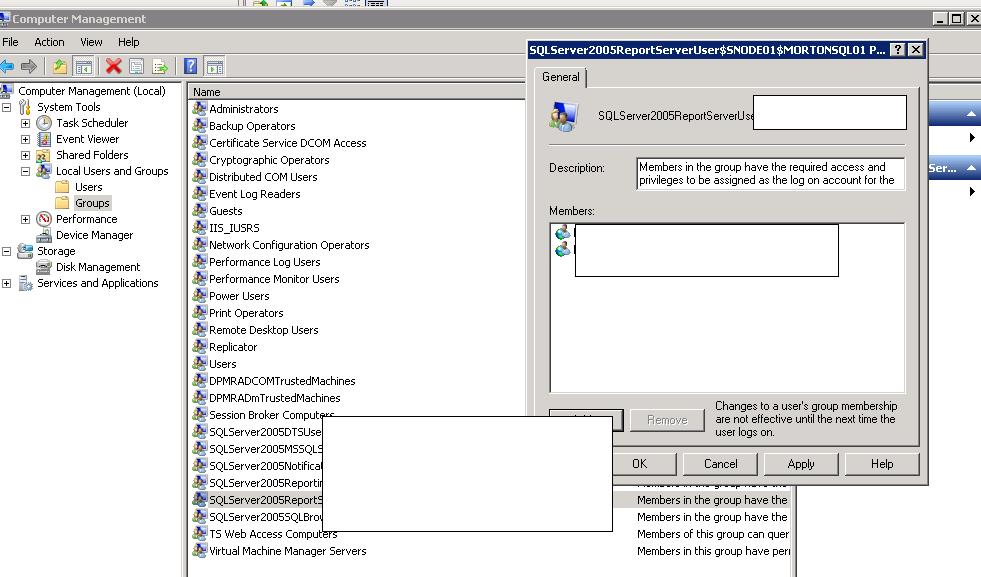Click the Up one level folder icon
This screenshot has height=577, width=981.
59,67
